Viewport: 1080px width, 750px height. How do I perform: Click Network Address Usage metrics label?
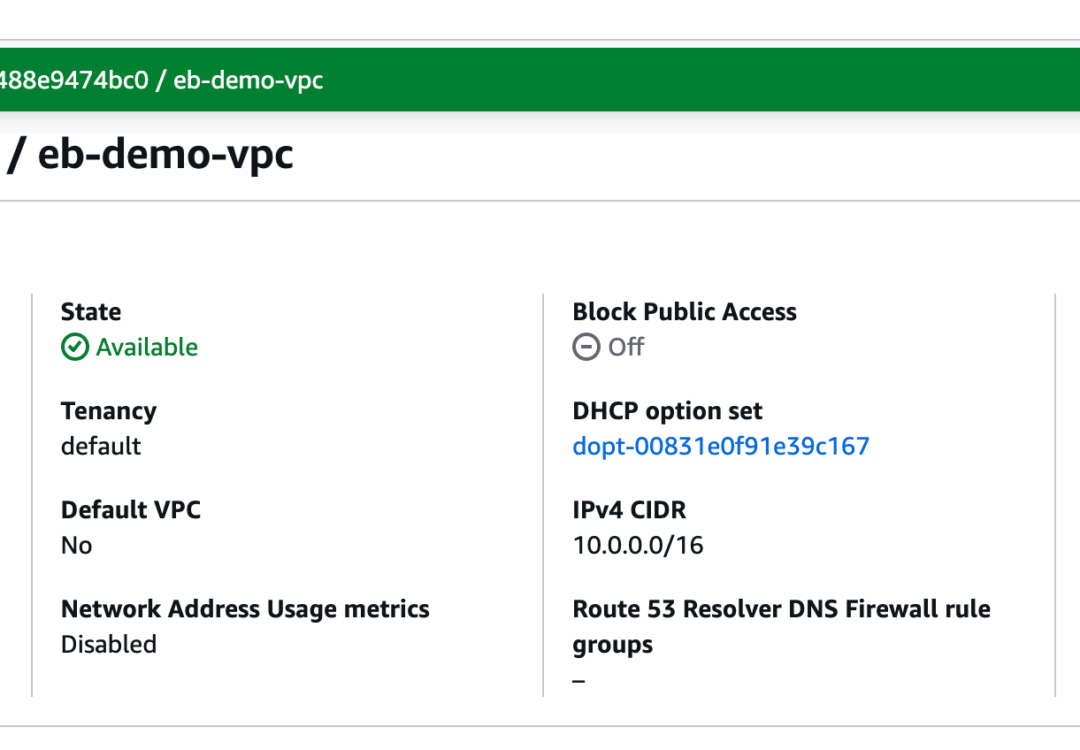point(245,609)
